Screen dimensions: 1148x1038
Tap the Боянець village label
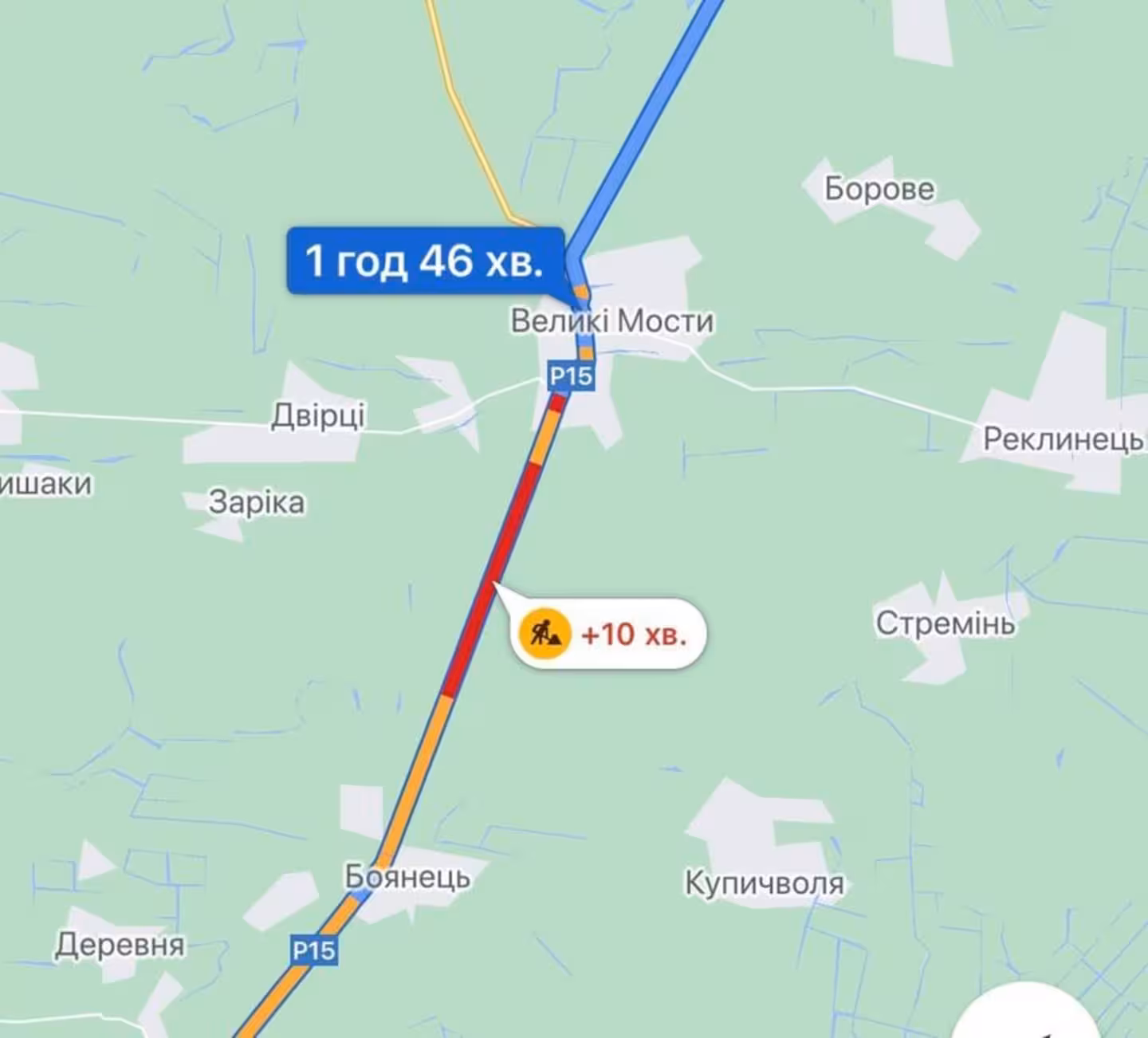407,877
